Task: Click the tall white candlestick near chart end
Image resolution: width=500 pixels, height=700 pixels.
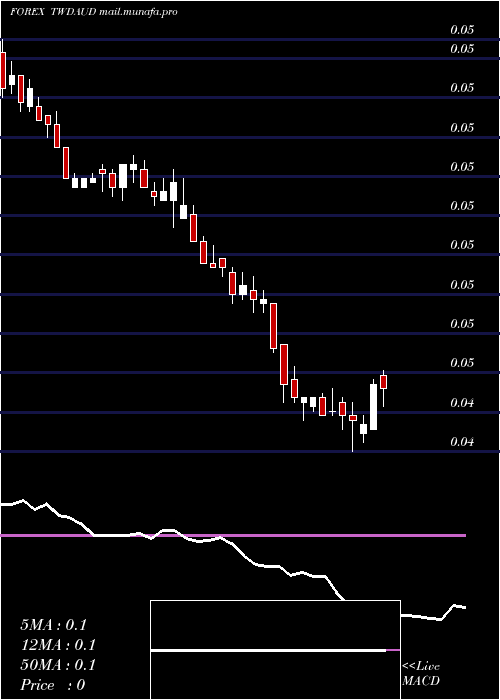Action: pyautogui.click(x=373, y=407)
